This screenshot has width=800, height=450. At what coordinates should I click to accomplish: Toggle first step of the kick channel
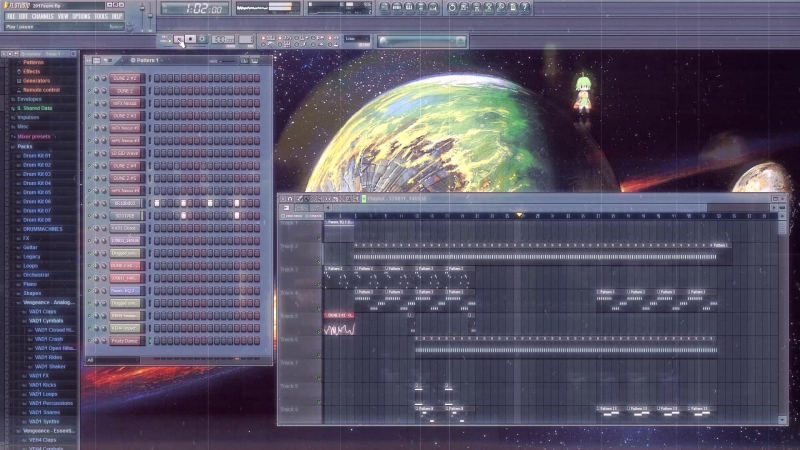[157, 203]
